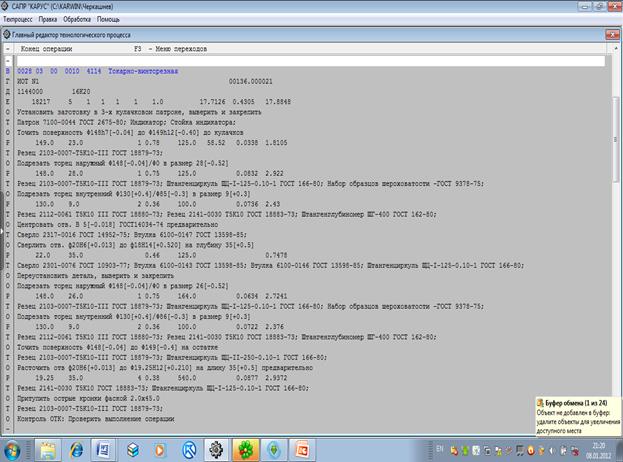
Task: Open Windows Explorer from the taskbar
Action: click(x=48, y=450)
